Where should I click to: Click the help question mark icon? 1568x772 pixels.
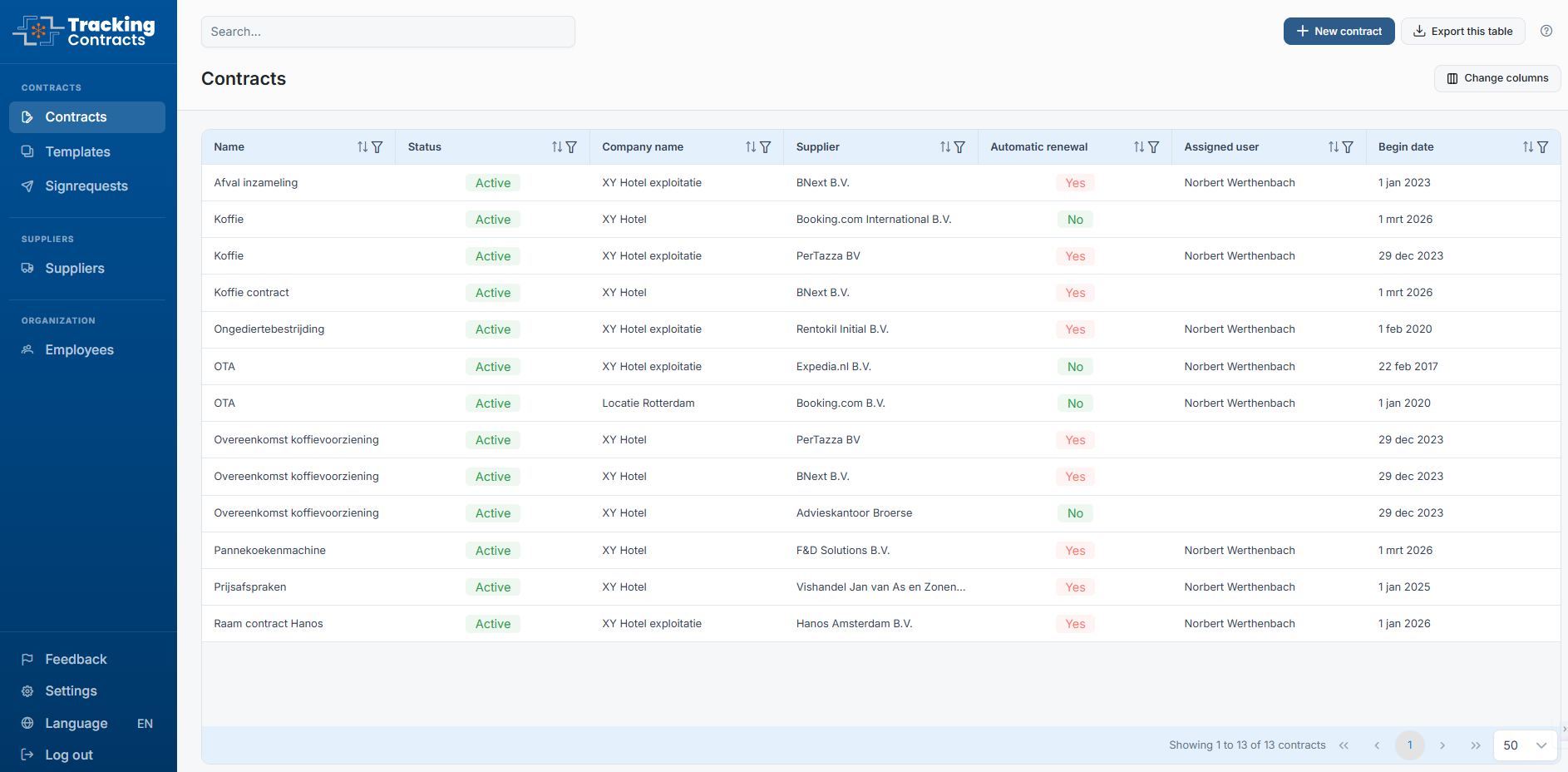click(x=1546, y=31)
